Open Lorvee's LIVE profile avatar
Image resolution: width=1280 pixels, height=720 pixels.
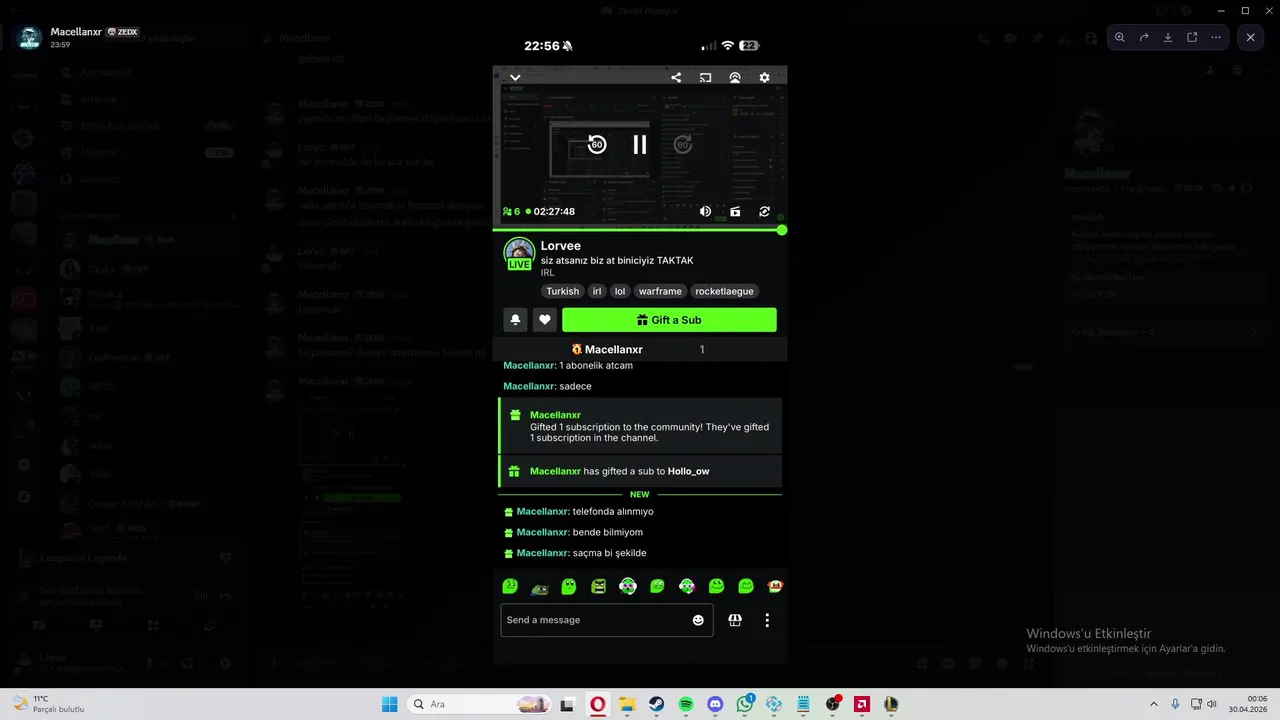pyautogui.click(x=519, y=254)
